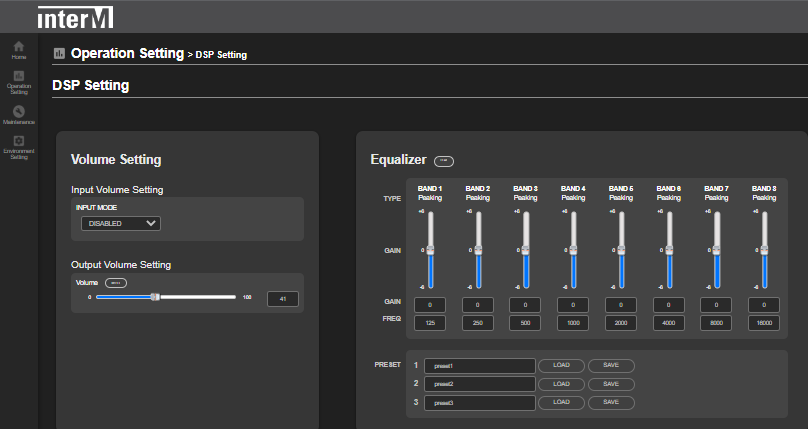The height and width of the screenshot is (429, 808).
Task: Click the 125 frequency field
Action: tap(430, 323)
